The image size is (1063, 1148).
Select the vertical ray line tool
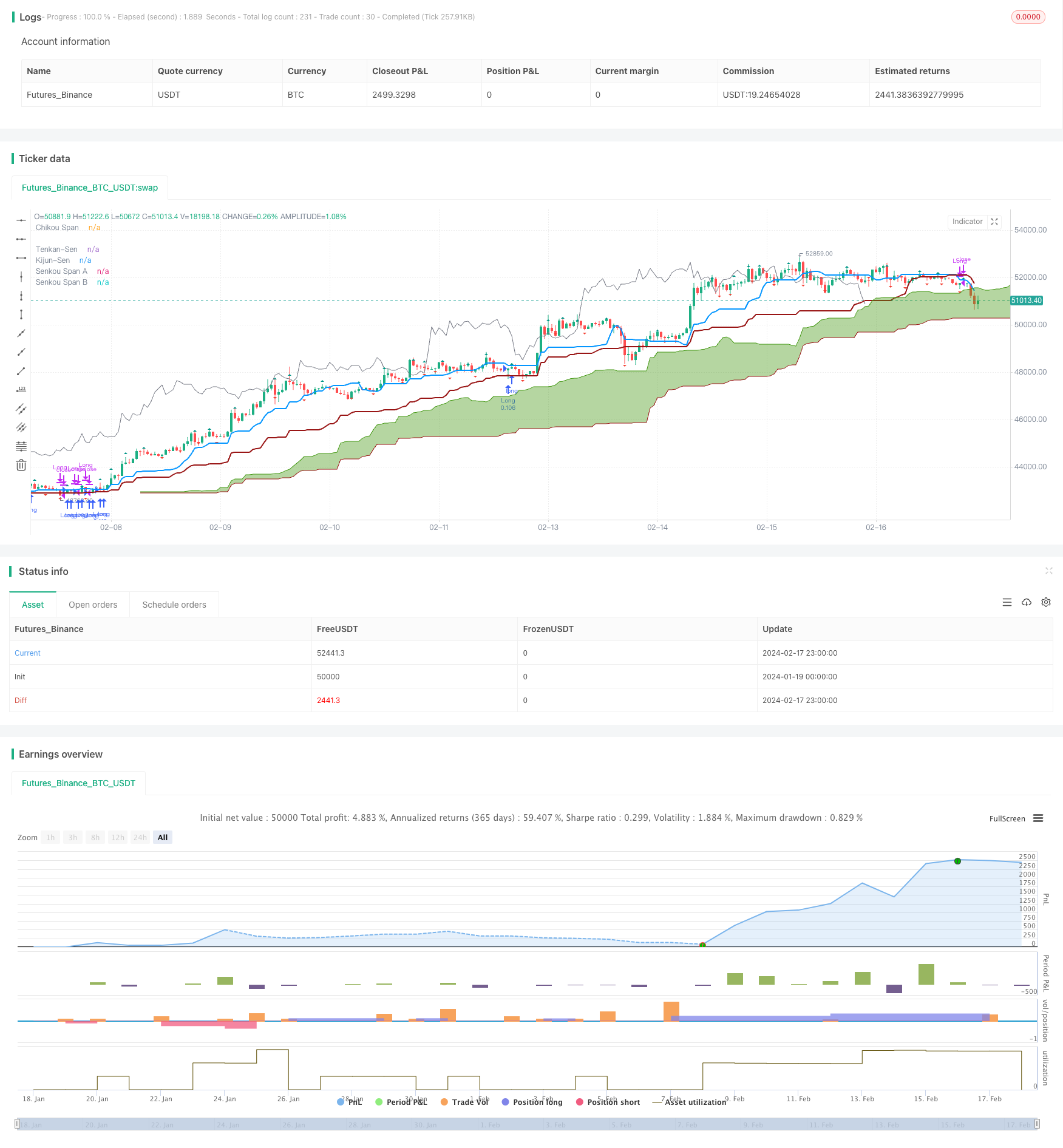[21, 296]
